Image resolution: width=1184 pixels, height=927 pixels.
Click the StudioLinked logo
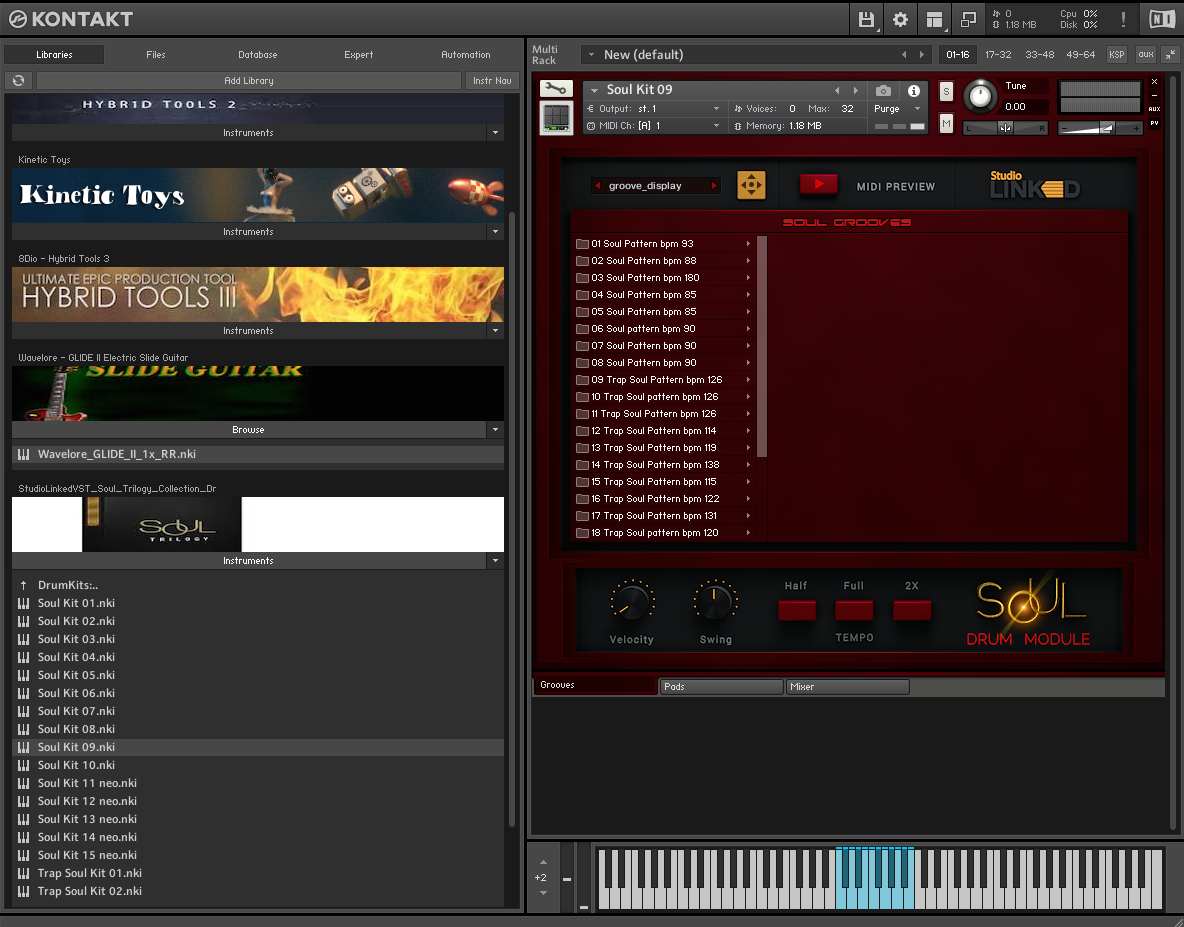point(1034,185)
